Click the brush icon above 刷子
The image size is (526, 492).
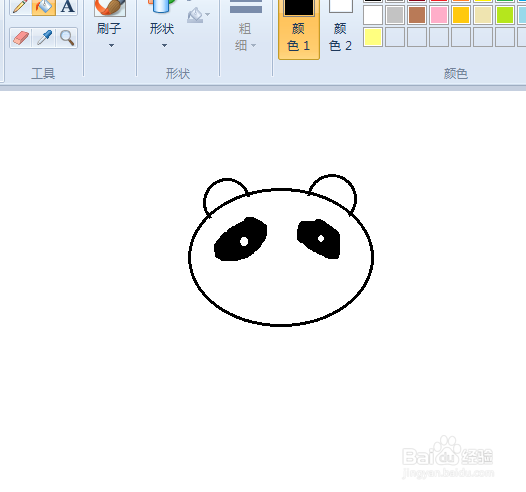pos(110,8)
